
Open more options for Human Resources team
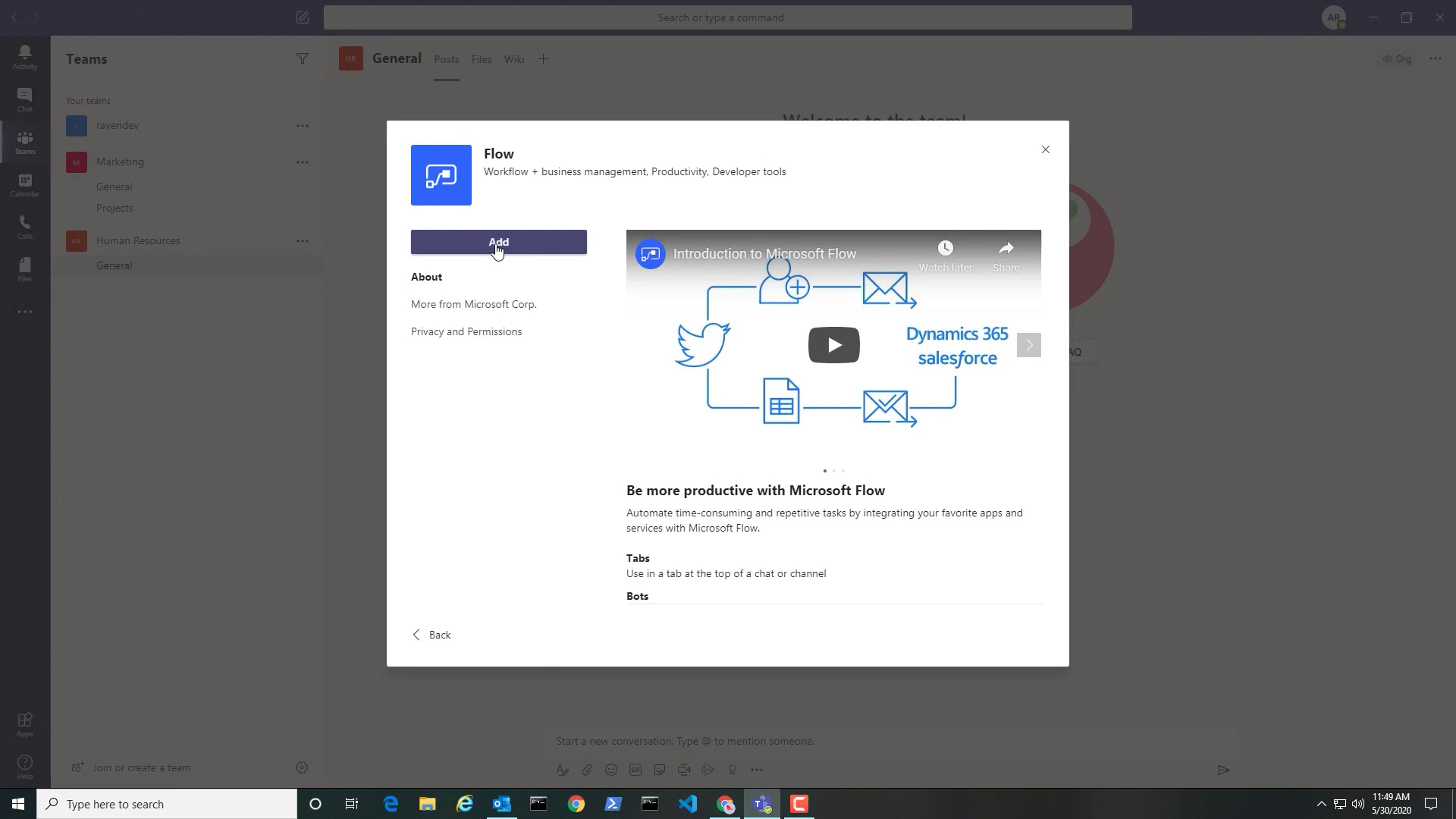click(303, 241)
